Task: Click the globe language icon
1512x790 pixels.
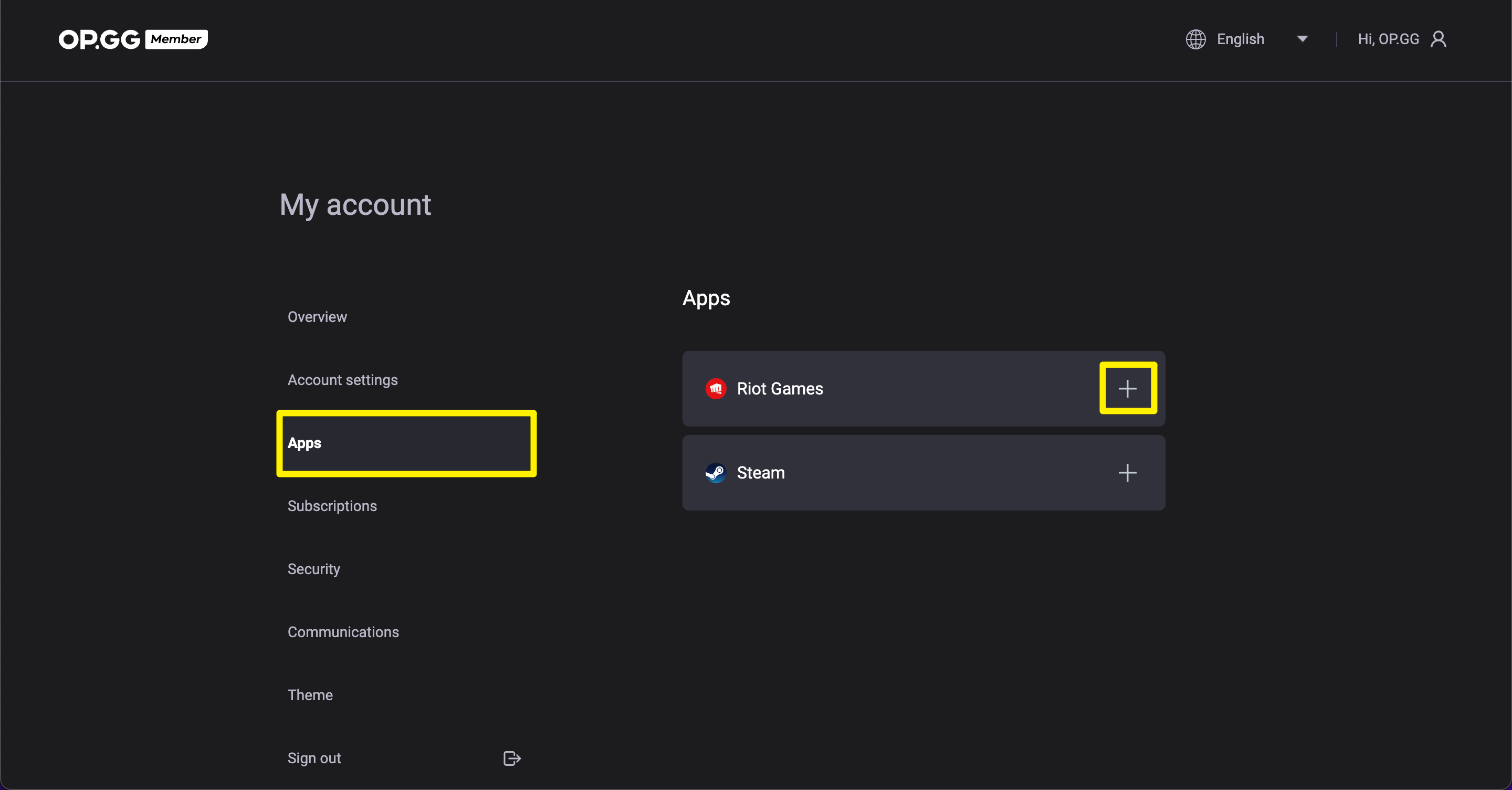Action: click(1195, 39)
